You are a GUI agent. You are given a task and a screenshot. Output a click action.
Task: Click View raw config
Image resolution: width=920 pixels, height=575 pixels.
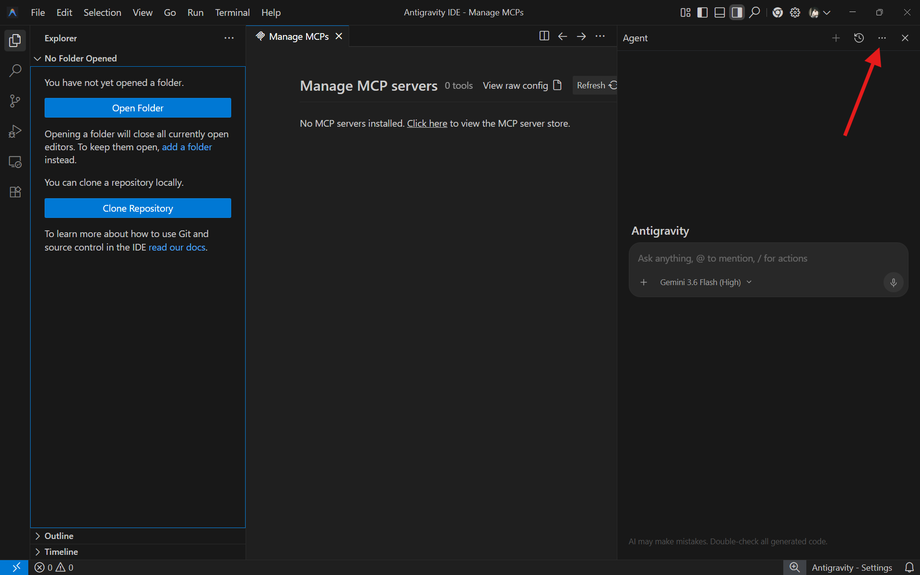coord(522,86)
